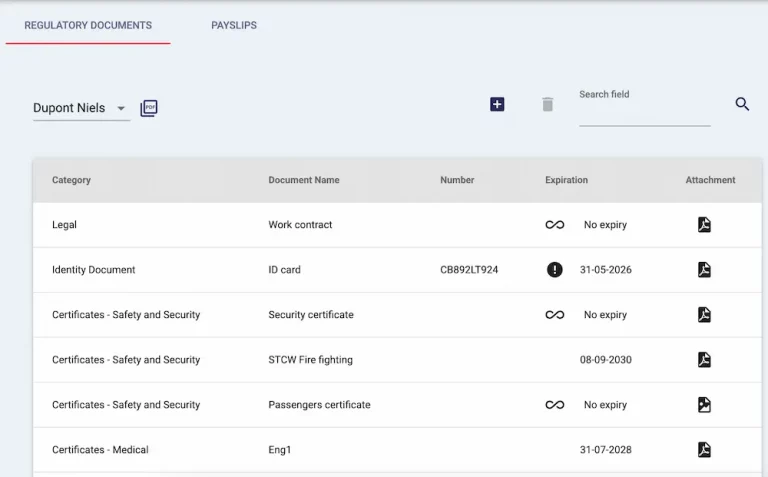Select the Legal category cell

64,225
